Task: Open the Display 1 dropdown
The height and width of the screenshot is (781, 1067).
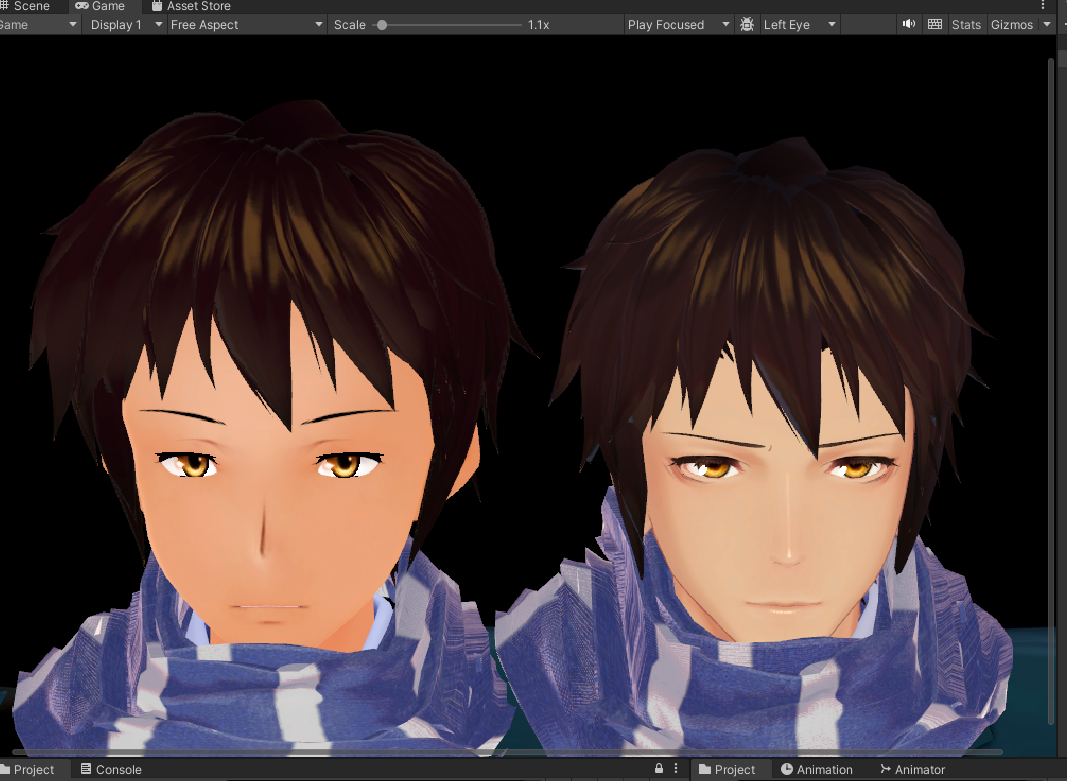Action: tap(126, 24)
